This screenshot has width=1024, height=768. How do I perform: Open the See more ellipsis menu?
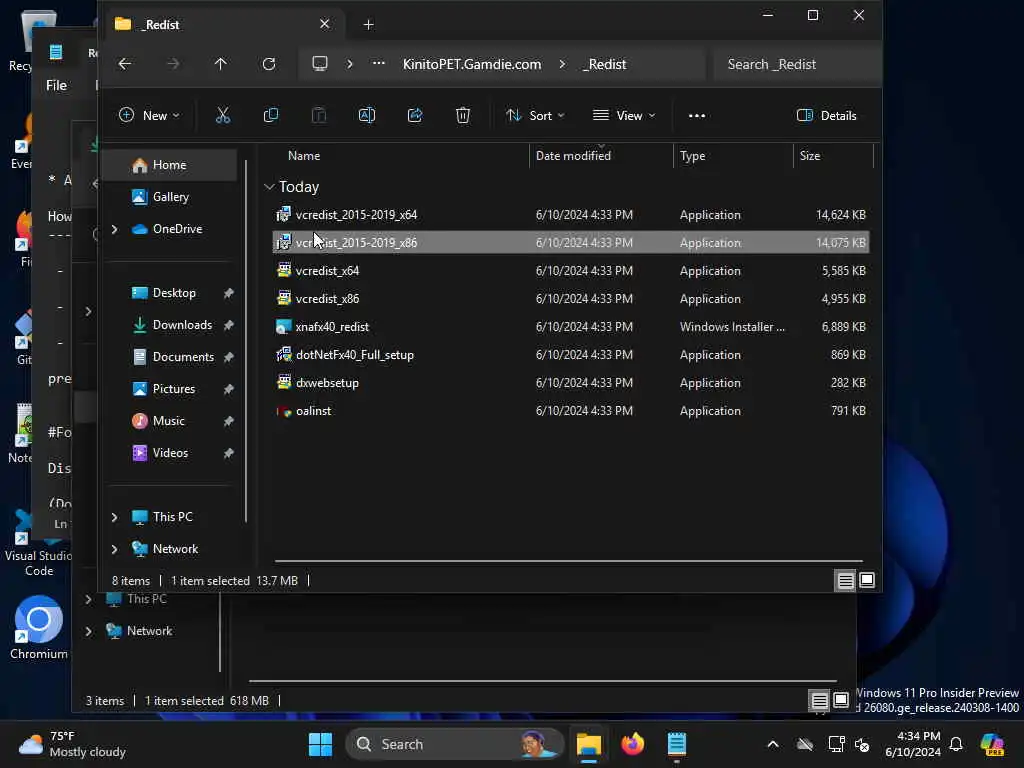pyautogui.click(x=697, y=116)
